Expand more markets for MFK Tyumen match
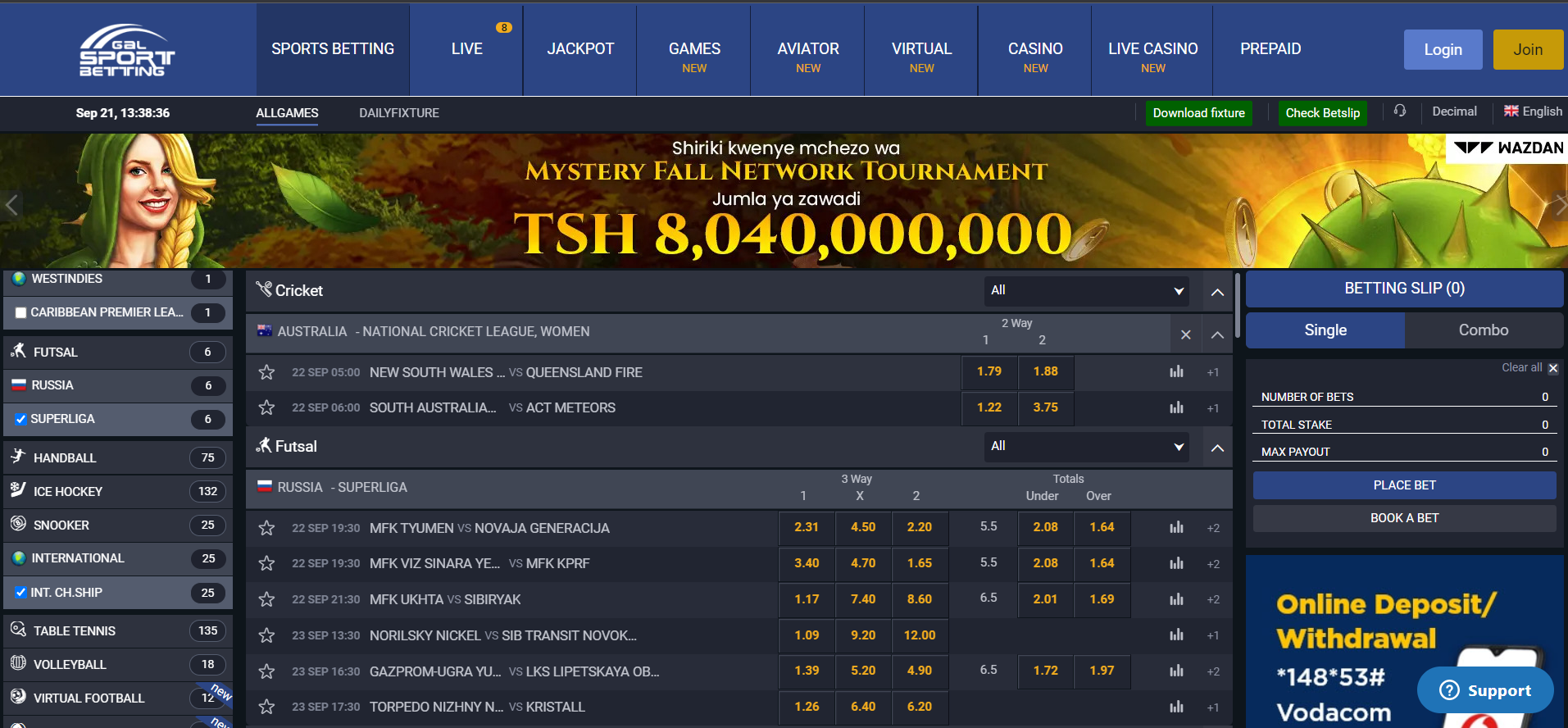 (1213, 528)
